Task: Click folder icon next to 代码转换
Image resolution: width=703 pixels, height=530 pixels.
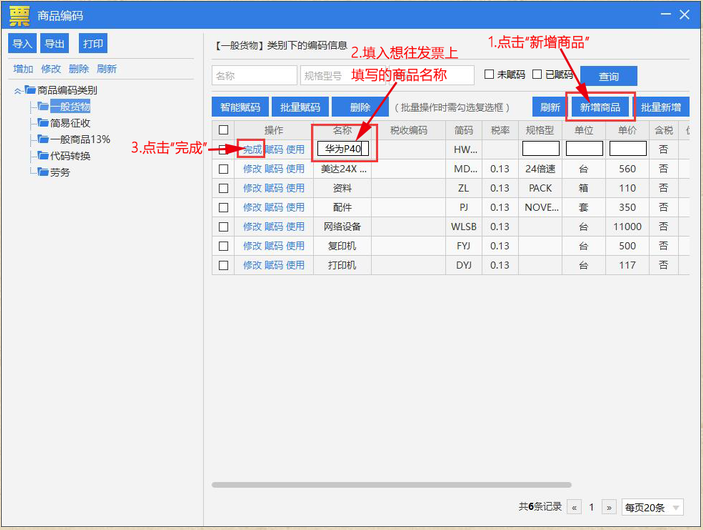Action: tap(43, 156)
